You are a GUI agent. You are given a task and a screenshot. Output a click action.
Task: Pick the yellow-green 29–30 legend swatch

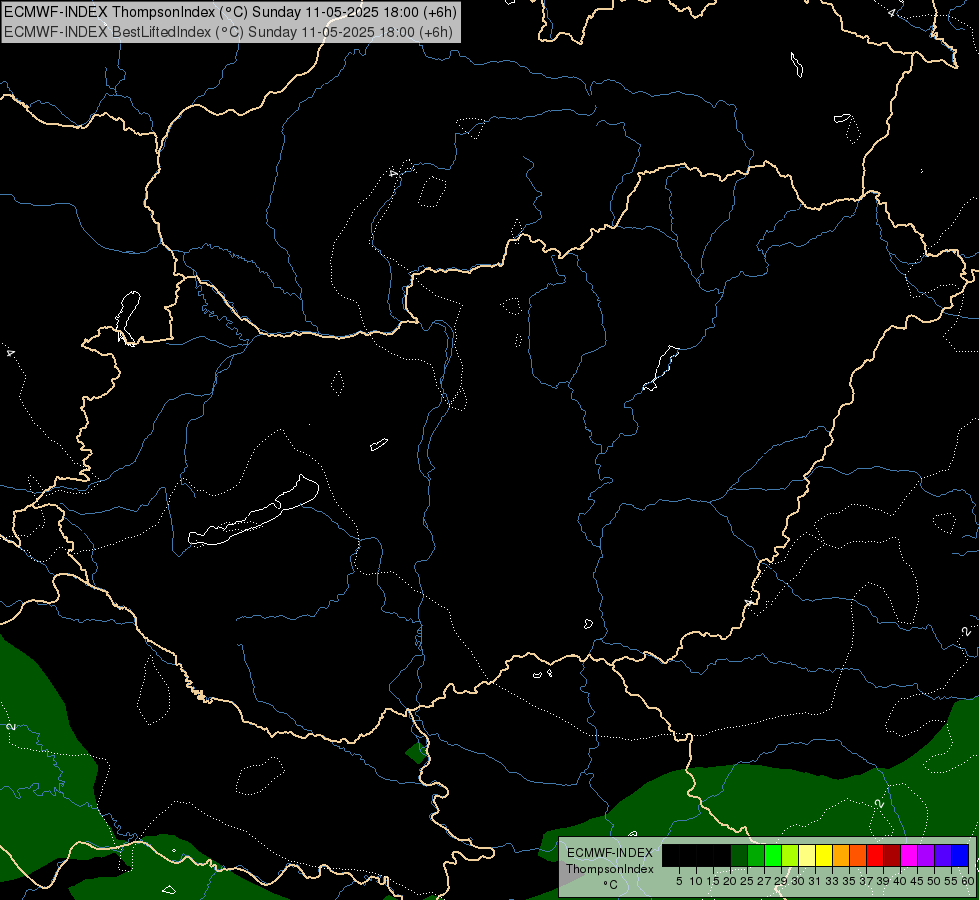click(x=790, y=856)
